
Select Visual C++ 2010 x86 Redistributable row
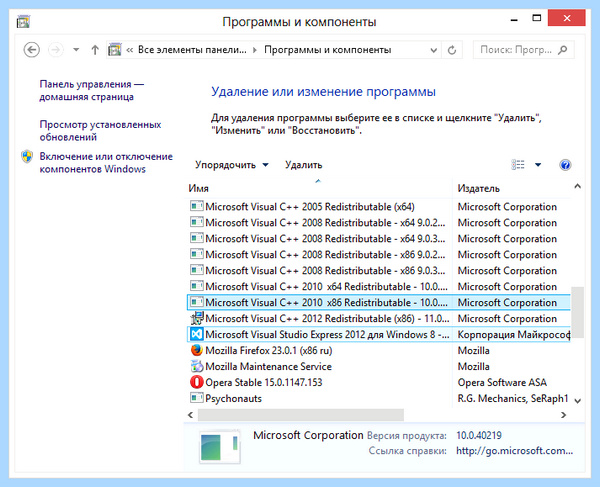point(378,303)
